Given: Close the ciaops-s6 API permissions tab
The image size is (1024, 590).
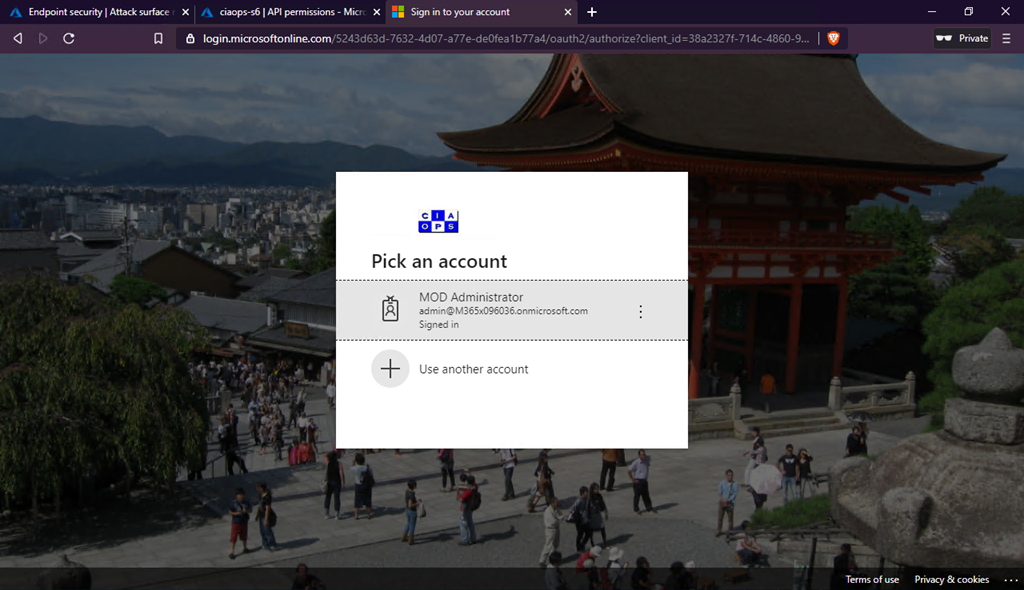Looking at the screenshot, I should 376,12.
